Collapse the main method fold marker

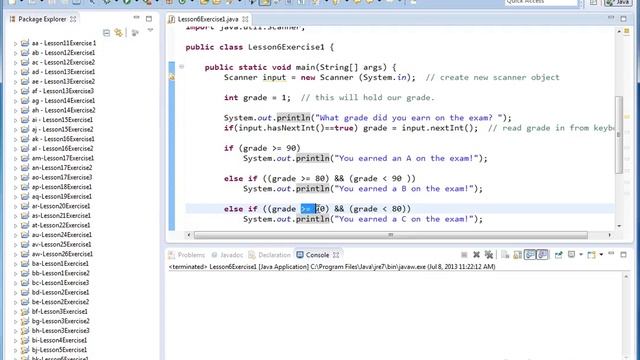coord(182,67)
